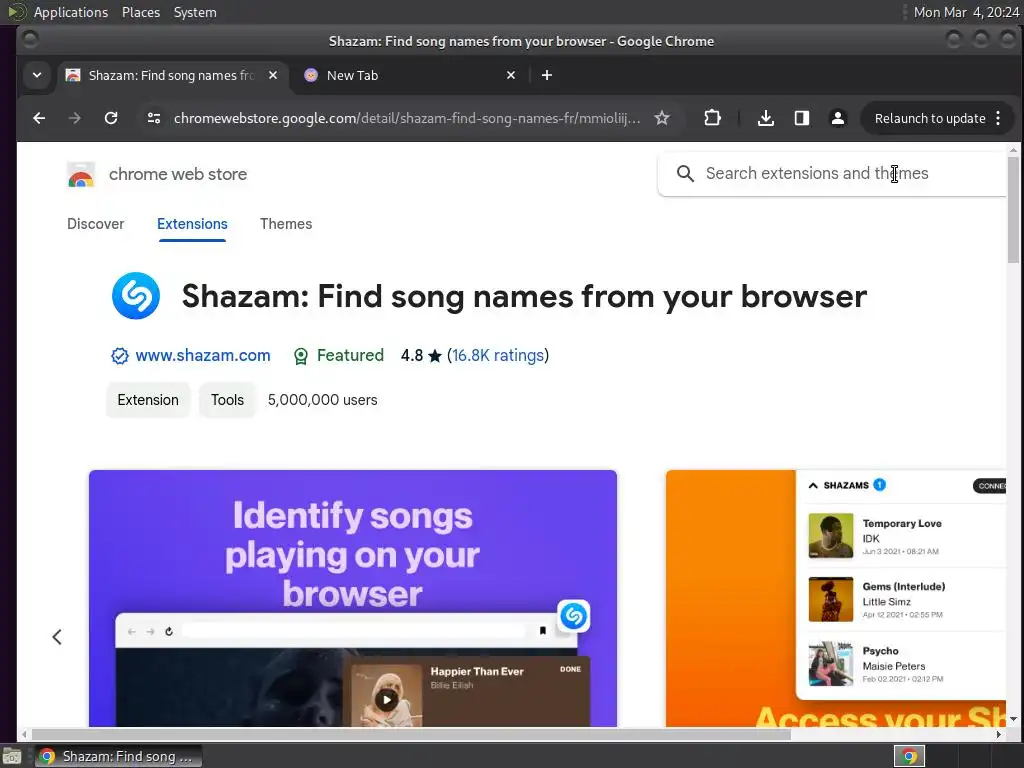
Task: Visit www.shazam.com publisher link
Action: [202, 356]
